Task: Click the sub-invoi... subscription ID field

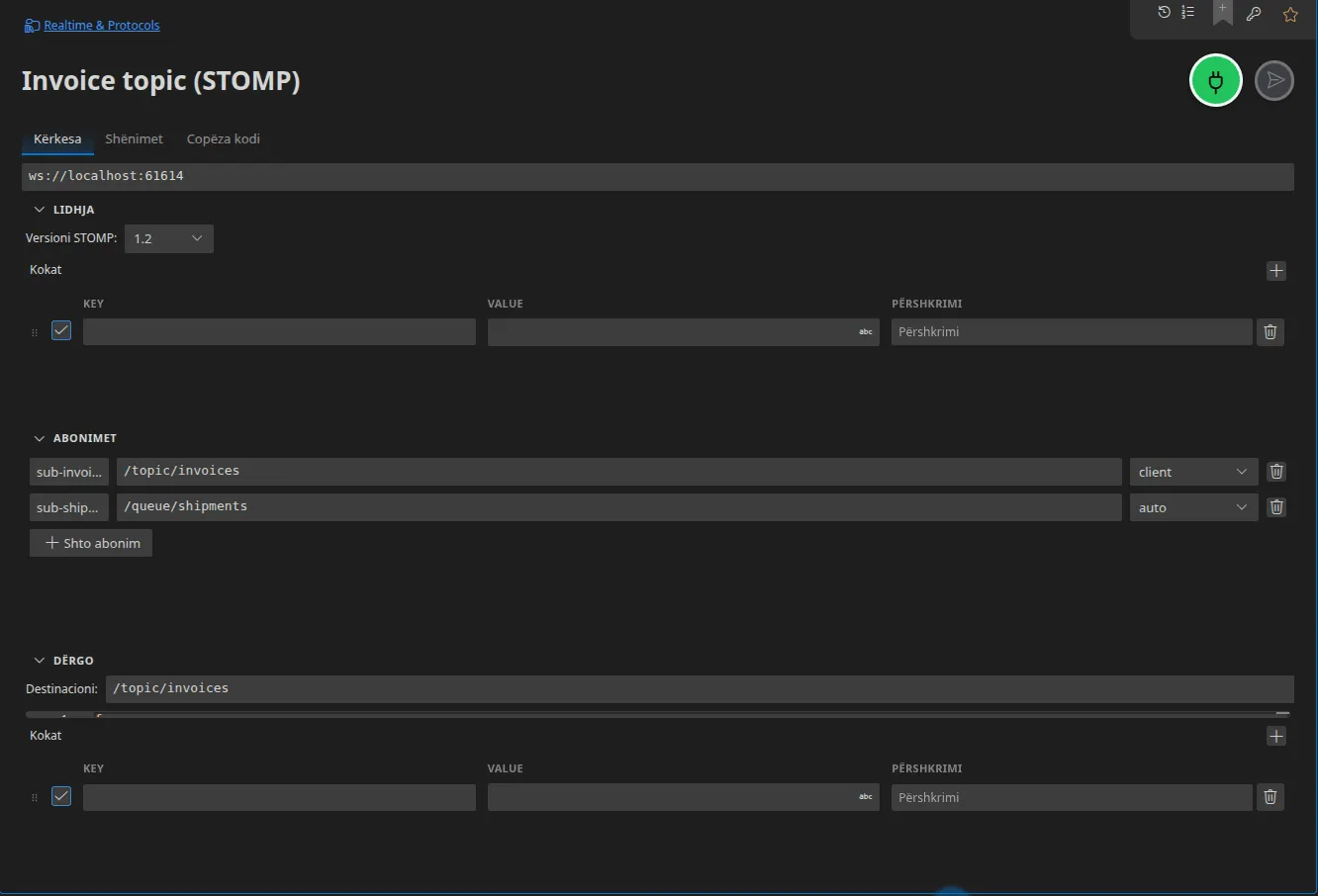Action: [69, 472]
